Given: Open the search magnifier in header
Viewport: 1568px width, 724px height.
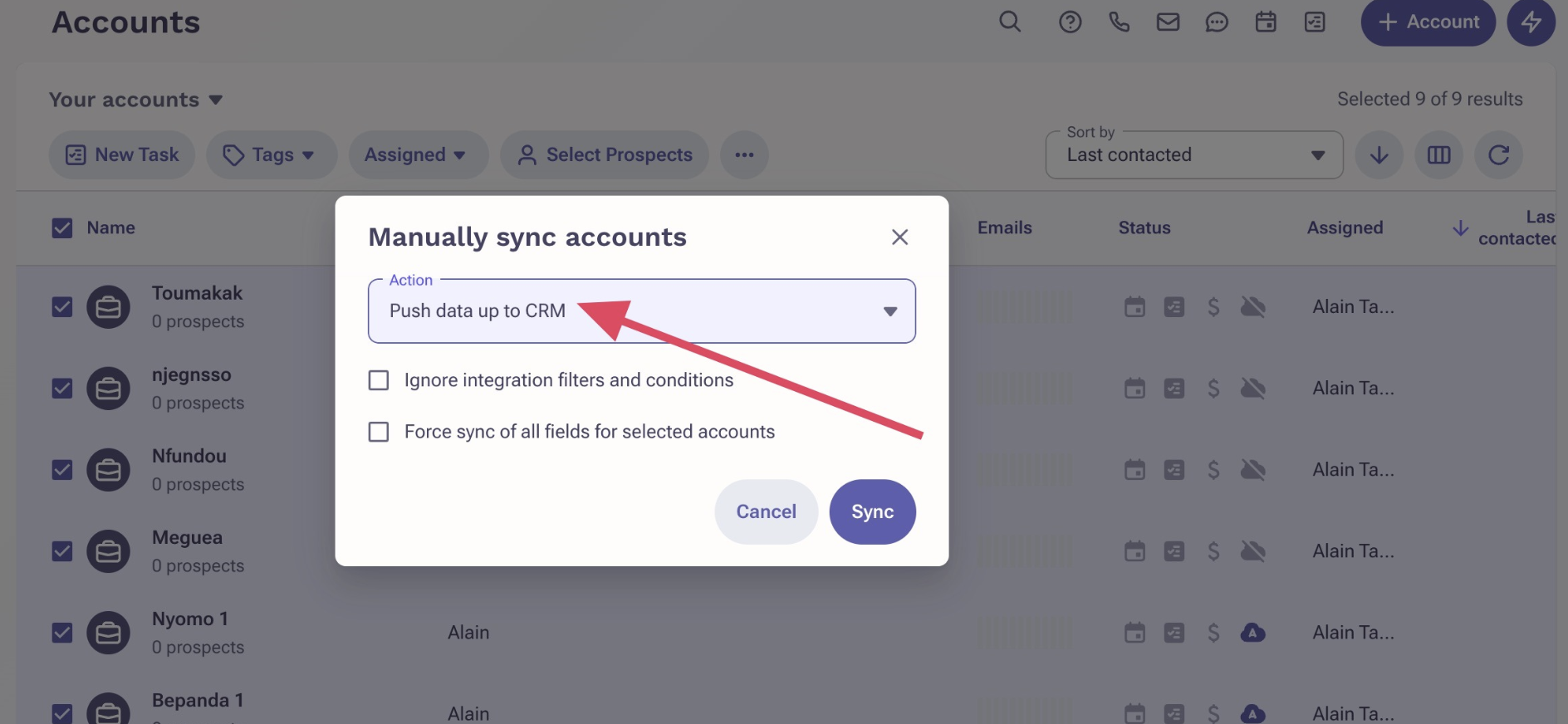Looking at the screenshot, I should 1010,22.
